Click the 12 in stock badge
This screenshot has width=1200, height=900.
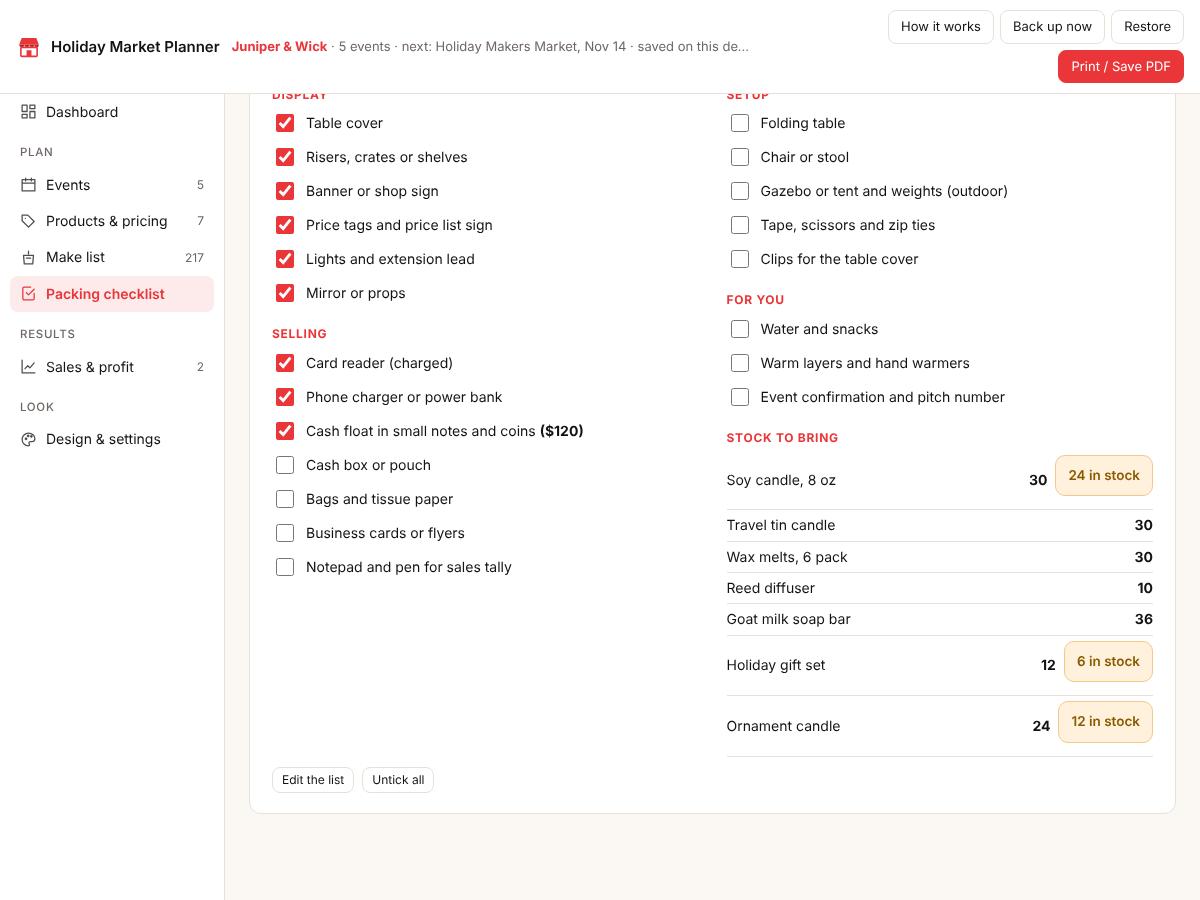pyautogui.click(x=1105, y=722)
